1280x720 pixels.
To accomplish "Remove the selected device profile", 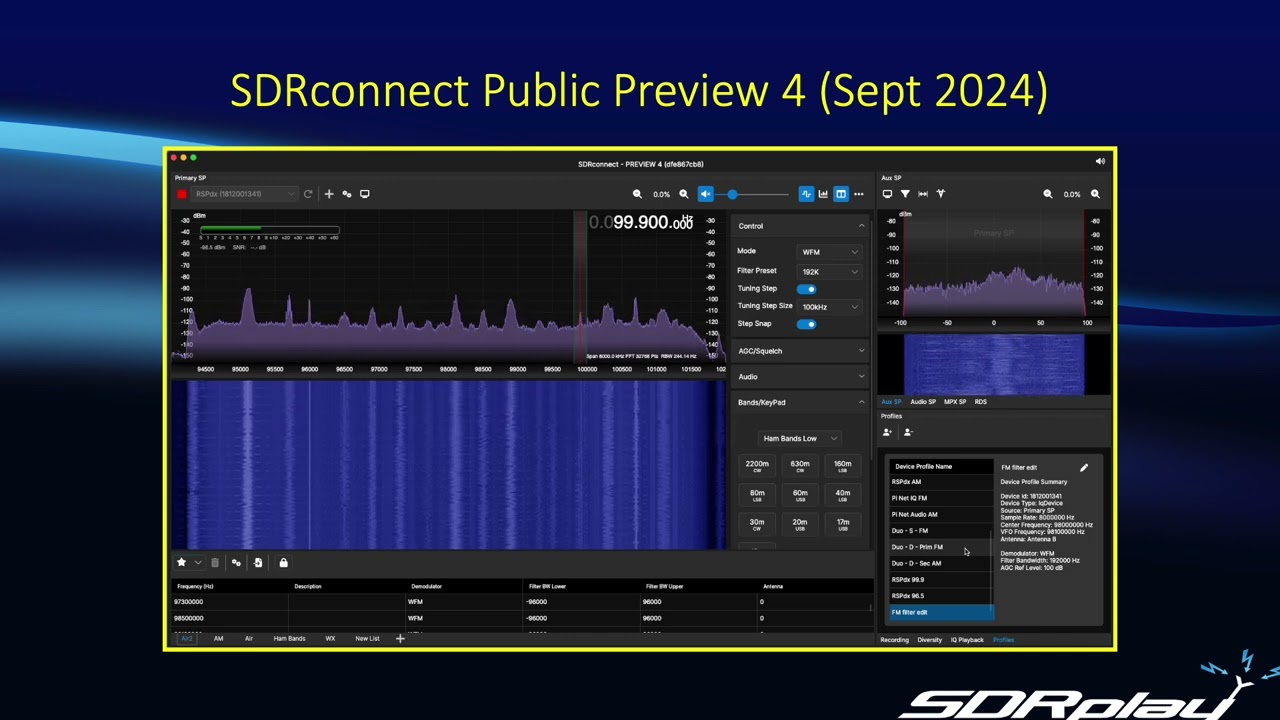I will [908, 432].
